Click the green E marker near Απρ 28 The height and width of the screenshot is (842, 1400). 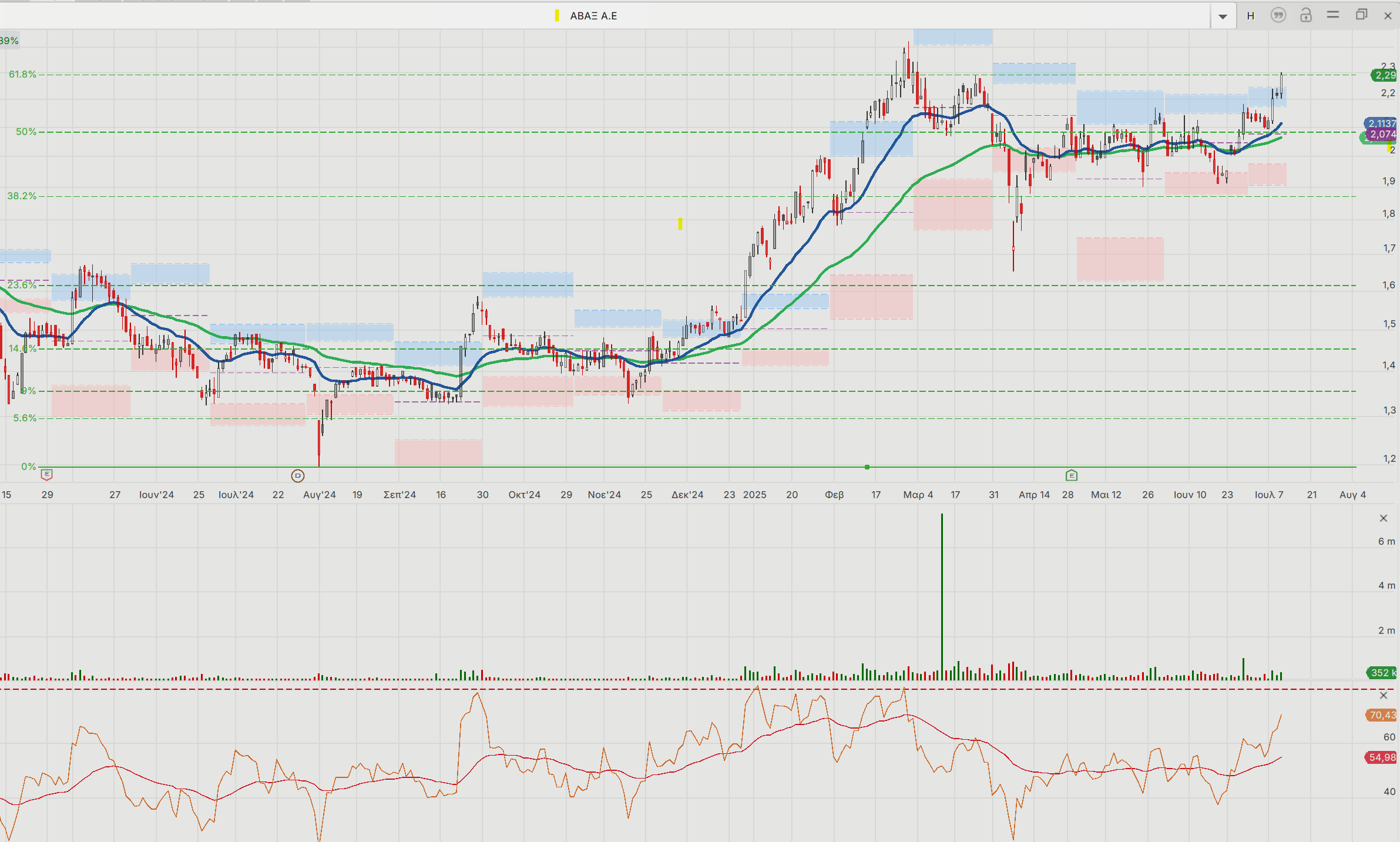point(1072,475)
